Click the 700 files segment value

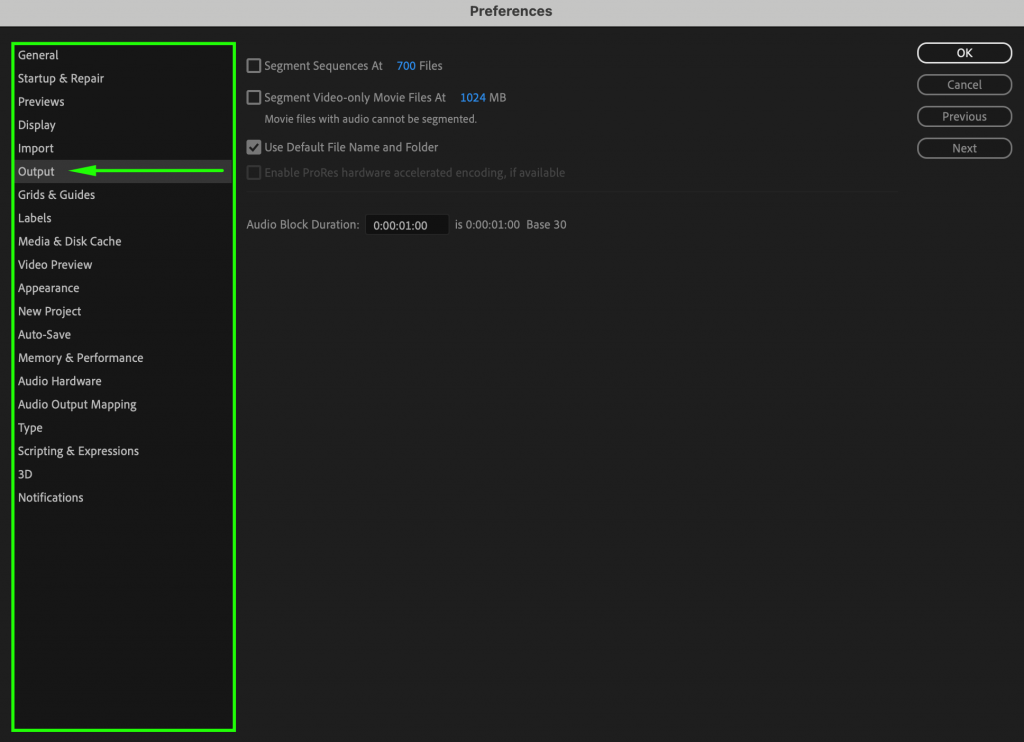point(406,66)
